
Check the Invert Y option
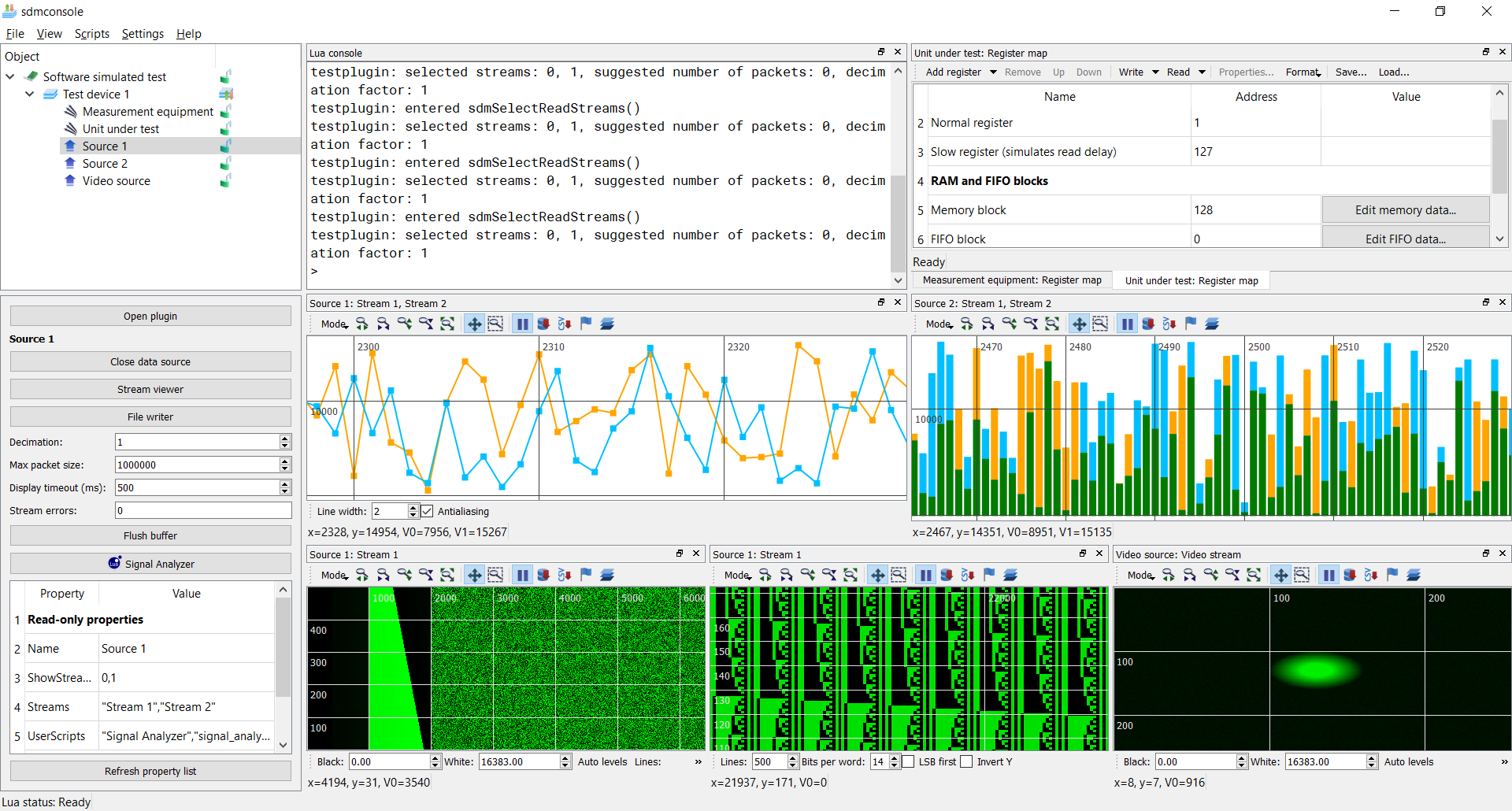pyautogui.click(x=966, y=761)
